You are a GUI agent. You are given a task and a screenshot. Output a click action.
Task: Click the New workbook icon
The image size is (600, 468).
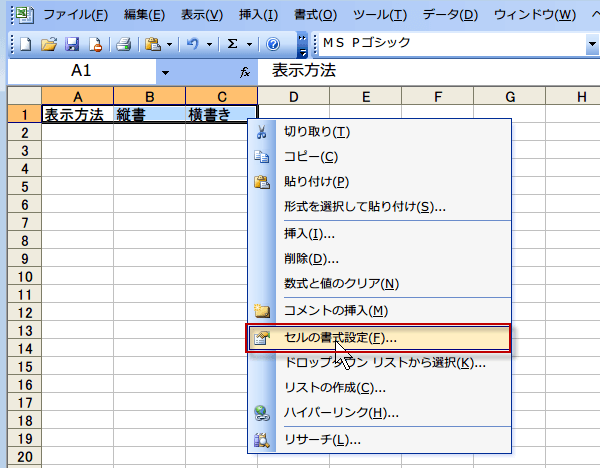[26, 44]
